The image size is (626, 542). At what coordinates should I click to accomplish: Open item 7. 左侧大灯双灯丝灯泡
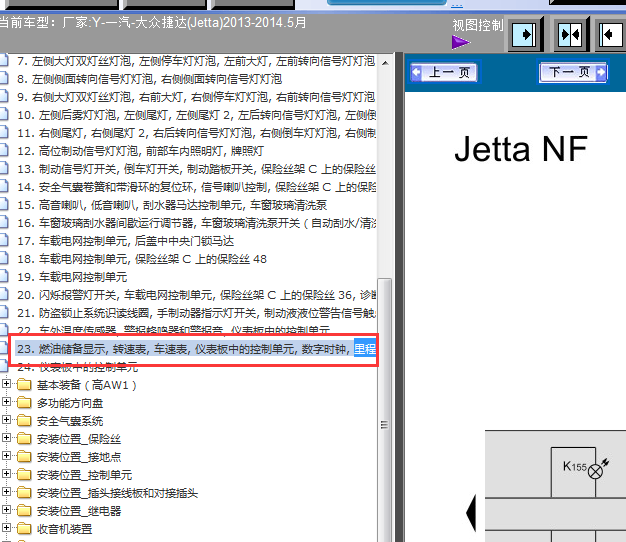click(x=196, y=61)
